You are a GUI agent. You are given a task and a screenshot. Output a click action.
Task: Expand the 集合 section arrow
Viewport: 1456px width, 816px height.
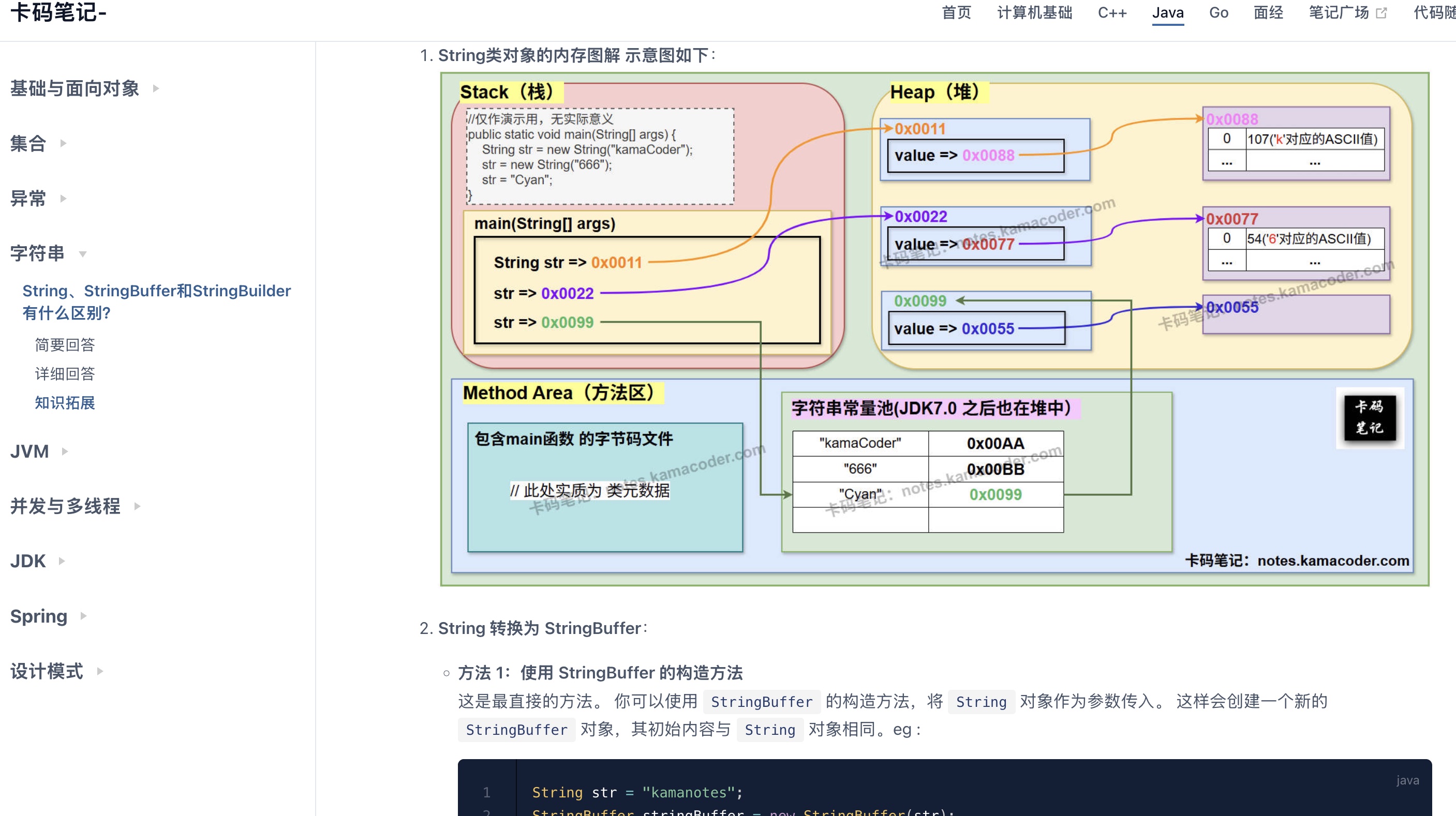click(x=63, y=143)
